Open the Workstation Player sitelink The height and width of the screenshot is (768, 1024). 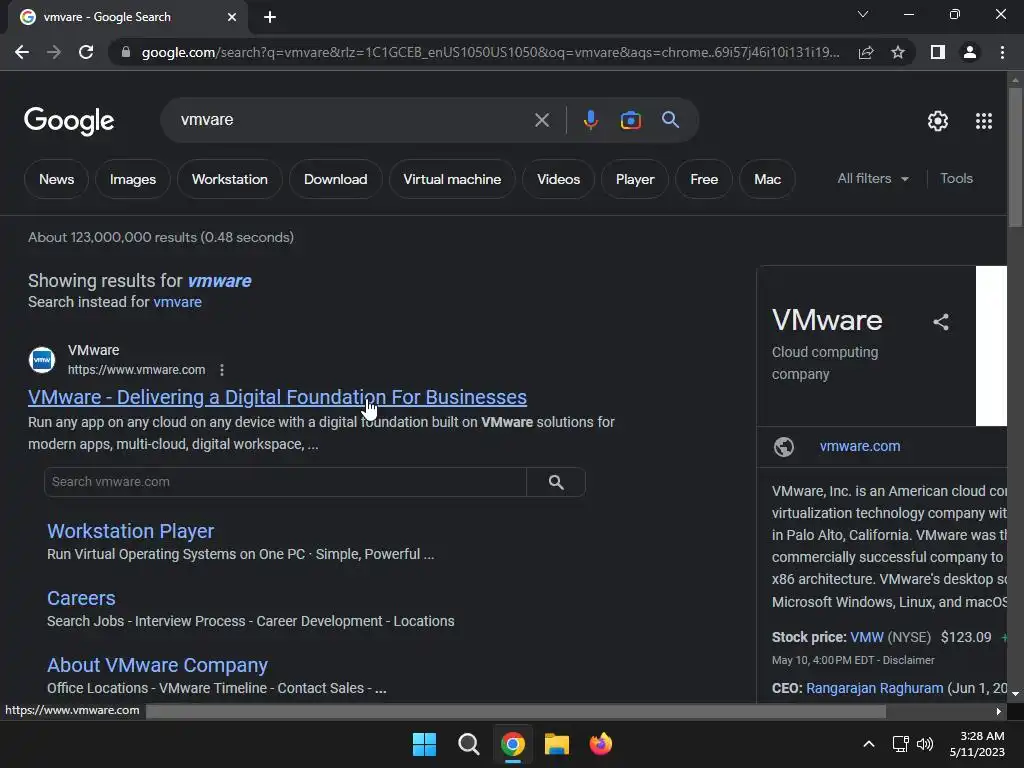pos(131,531)
